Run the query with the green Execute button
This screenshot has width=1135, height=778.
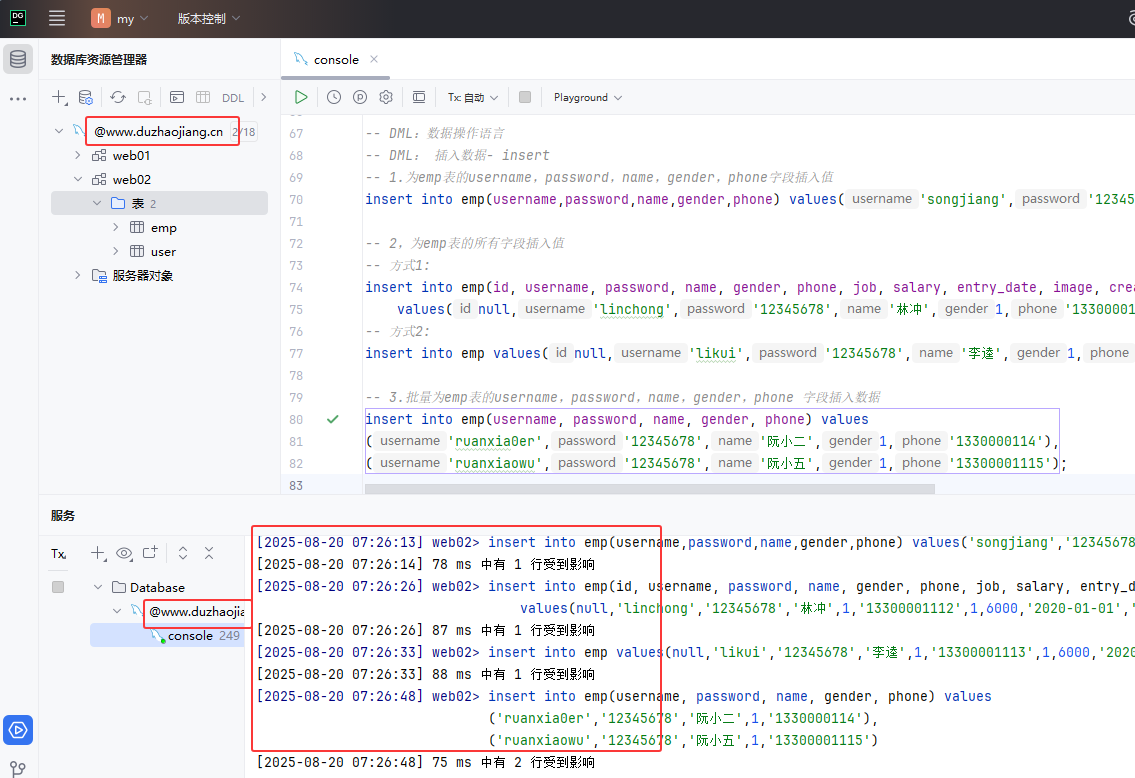[301, 97]
